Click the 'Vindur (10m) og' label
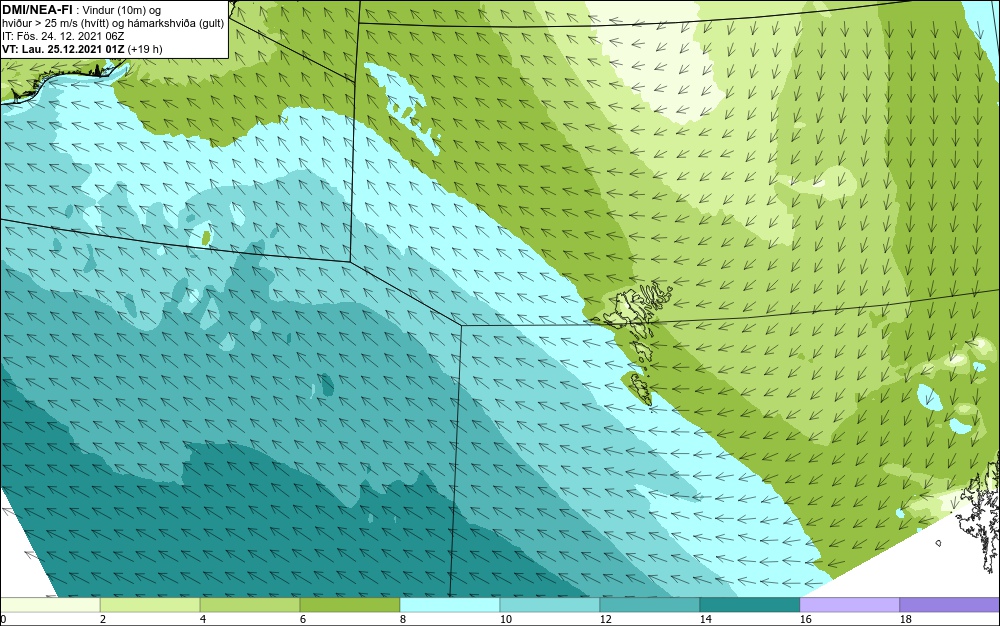Screen dimensions: 1000x626 click(x=121, y=10)
